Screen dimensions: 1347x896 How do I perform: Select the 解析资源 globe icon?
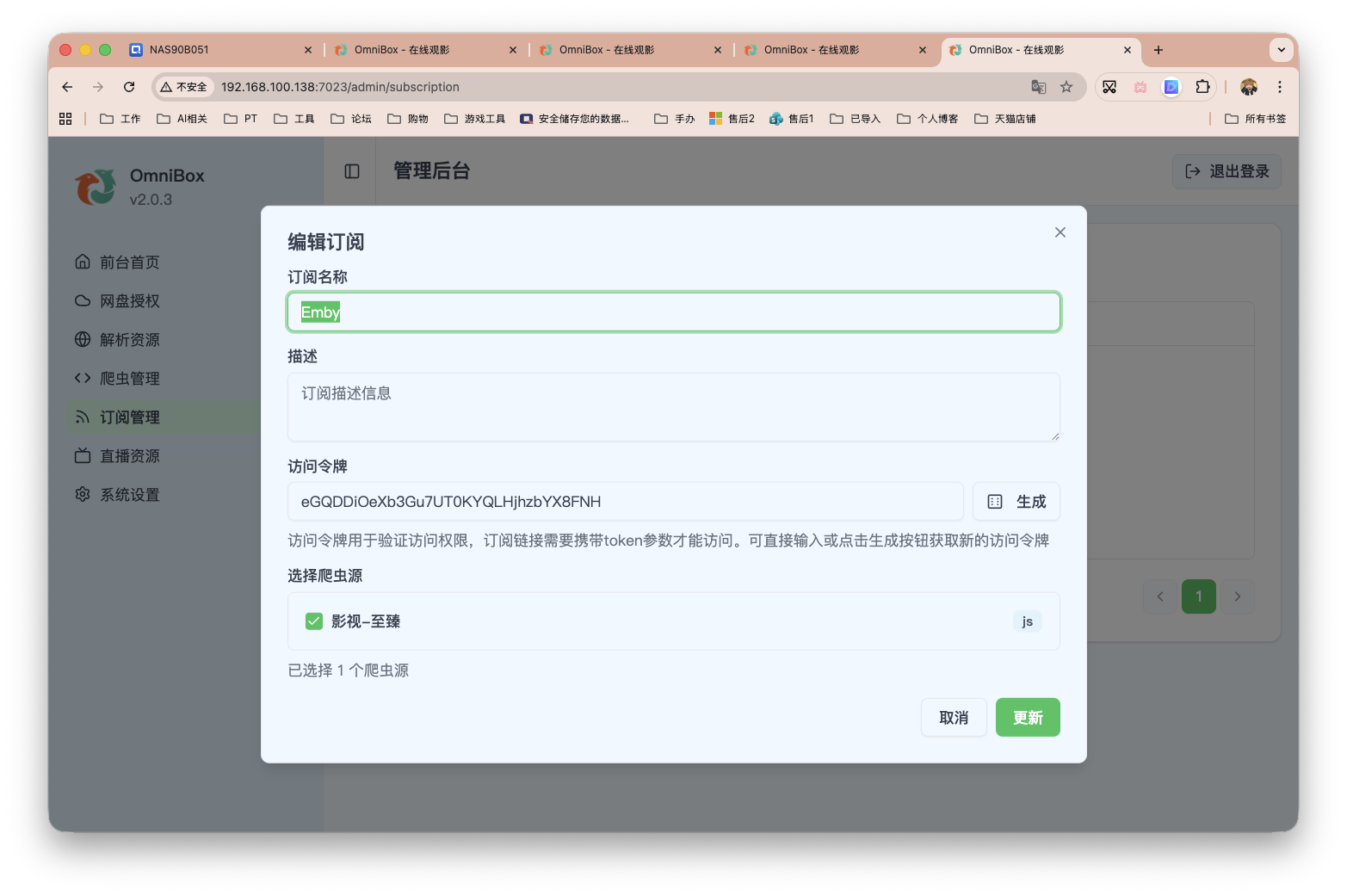click(82, 339)
